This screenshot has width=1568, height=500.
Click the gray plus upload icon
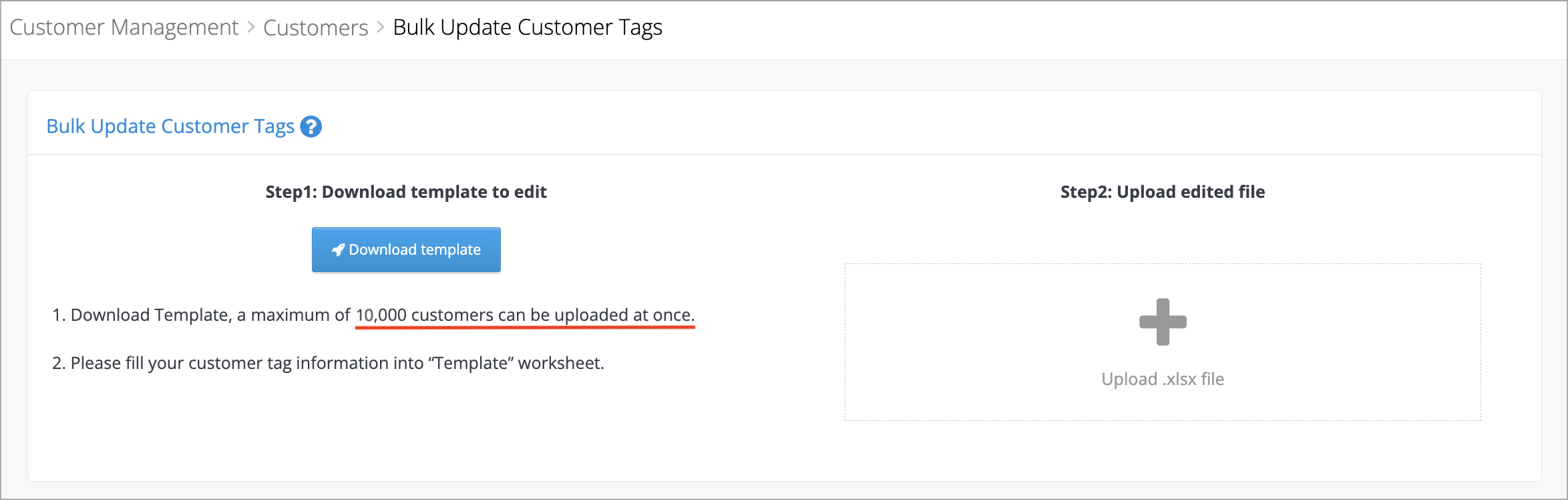pyautogui.click(x=1163, y=322)
